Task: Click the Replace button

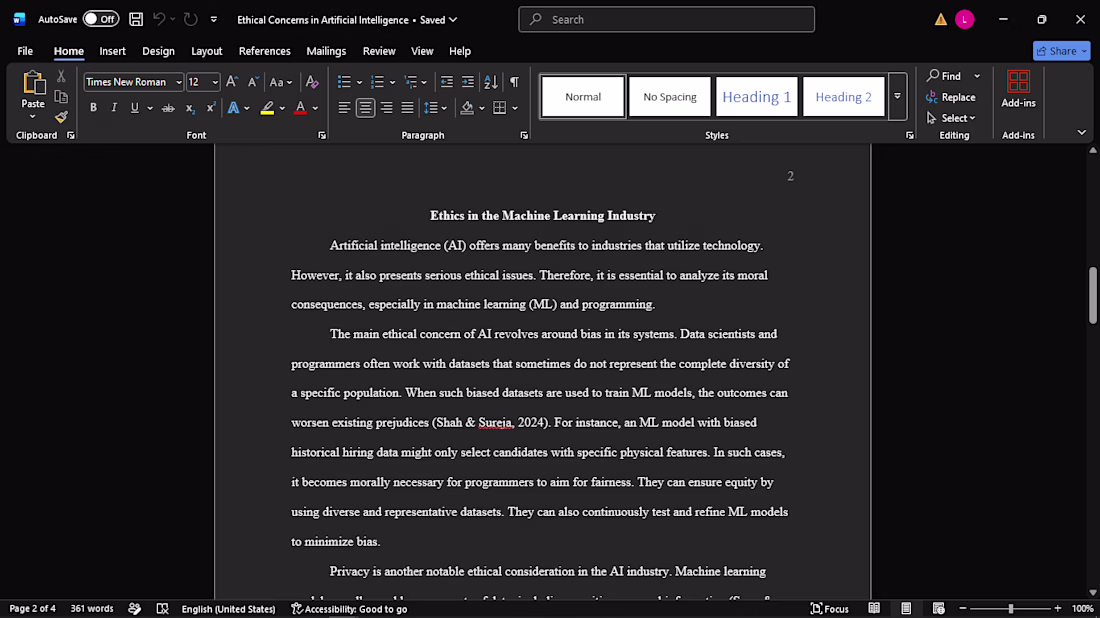Action: (x=951, y=98)
